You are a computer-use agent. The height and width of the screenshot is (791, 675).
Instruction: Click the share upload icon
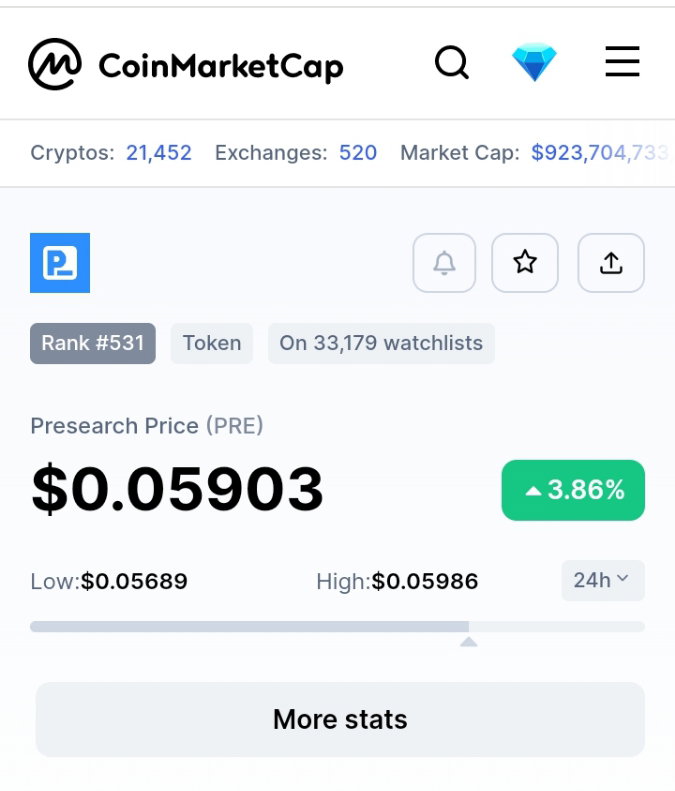pyautogui.click(x=611, y=263)
